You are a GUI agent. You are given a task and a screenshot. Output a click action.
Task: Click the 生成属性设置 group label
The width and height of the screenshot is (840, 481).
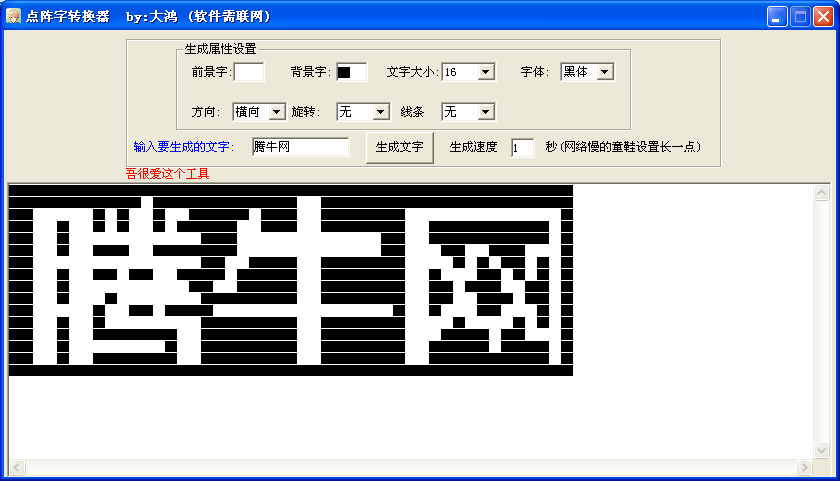[x=220, y=49]
